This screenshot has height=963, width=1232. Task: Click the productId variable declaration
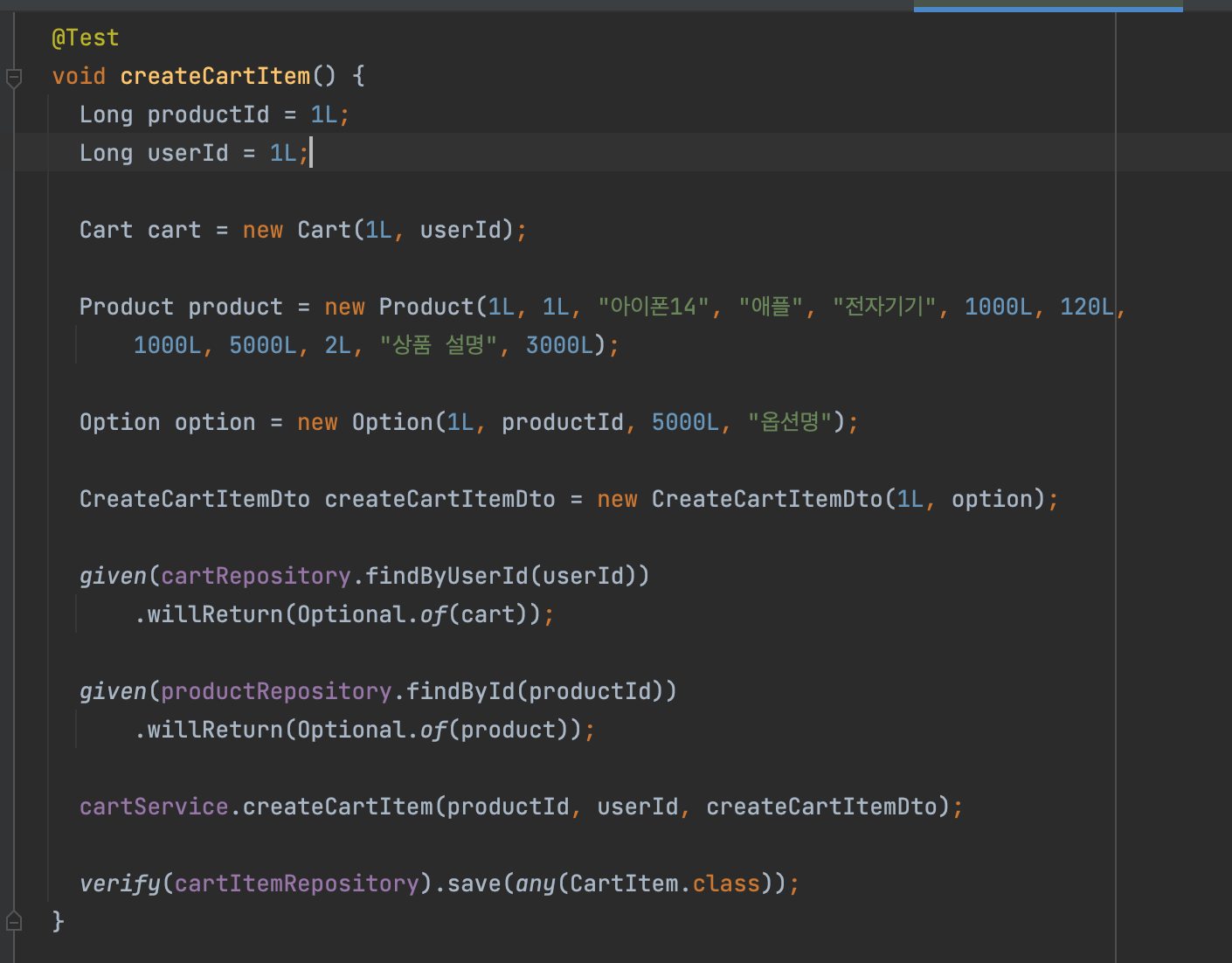[208, 114]
